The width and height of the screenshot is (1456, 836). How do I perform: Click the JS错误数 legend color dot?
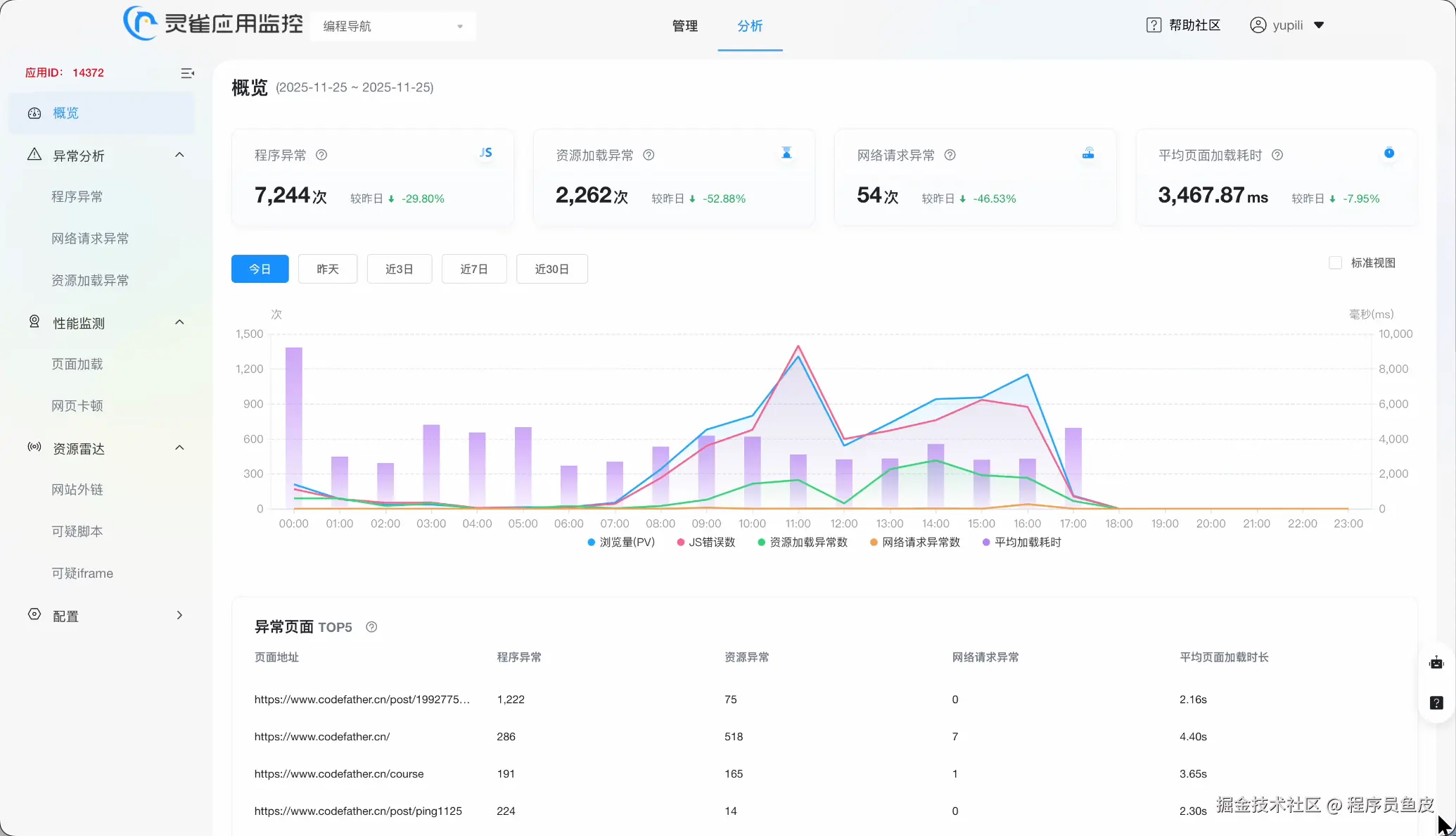(x=680, y=543)
